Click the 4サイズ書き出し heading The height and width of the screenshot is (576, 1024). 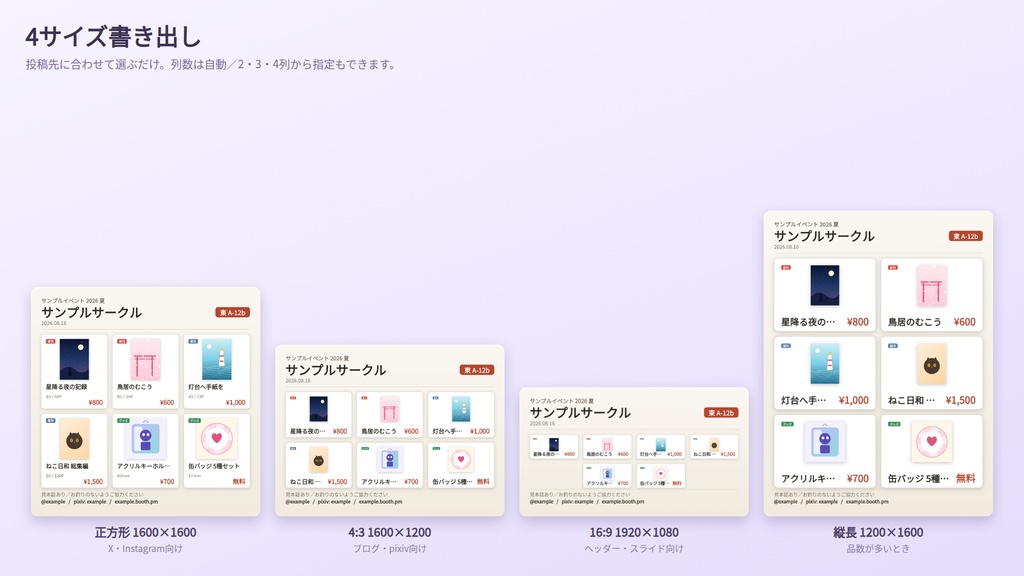113,37
